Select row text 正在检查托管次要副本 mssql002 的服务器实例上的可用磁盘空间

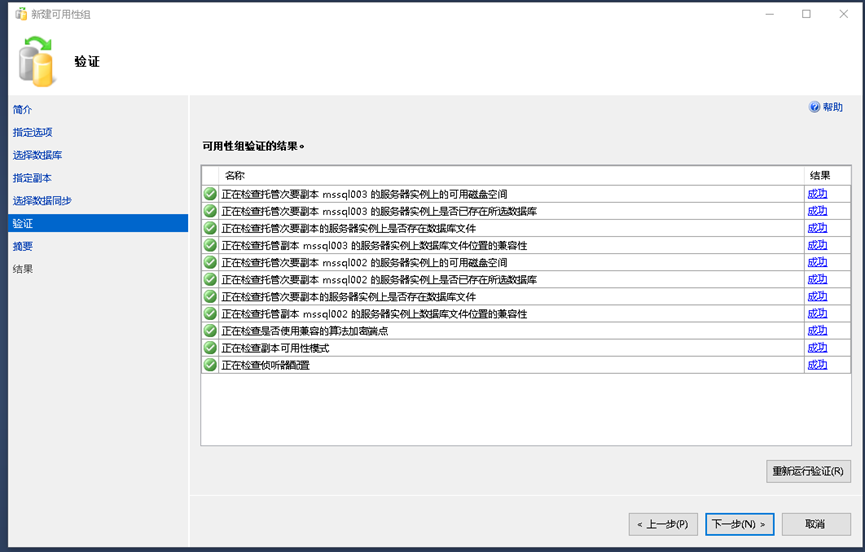[364, 262]
